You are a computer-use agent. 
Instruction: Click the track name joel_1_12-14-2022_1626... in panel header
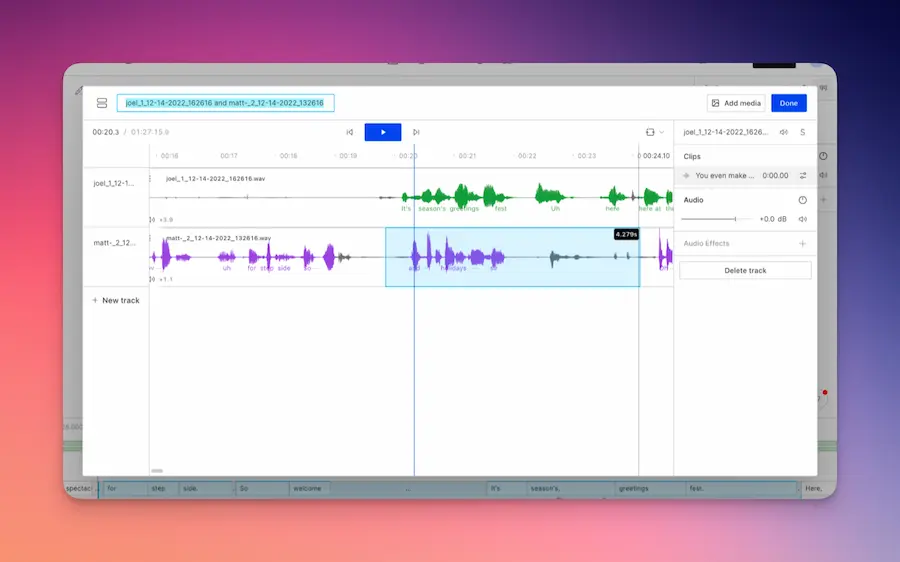(x=725, y=132)
